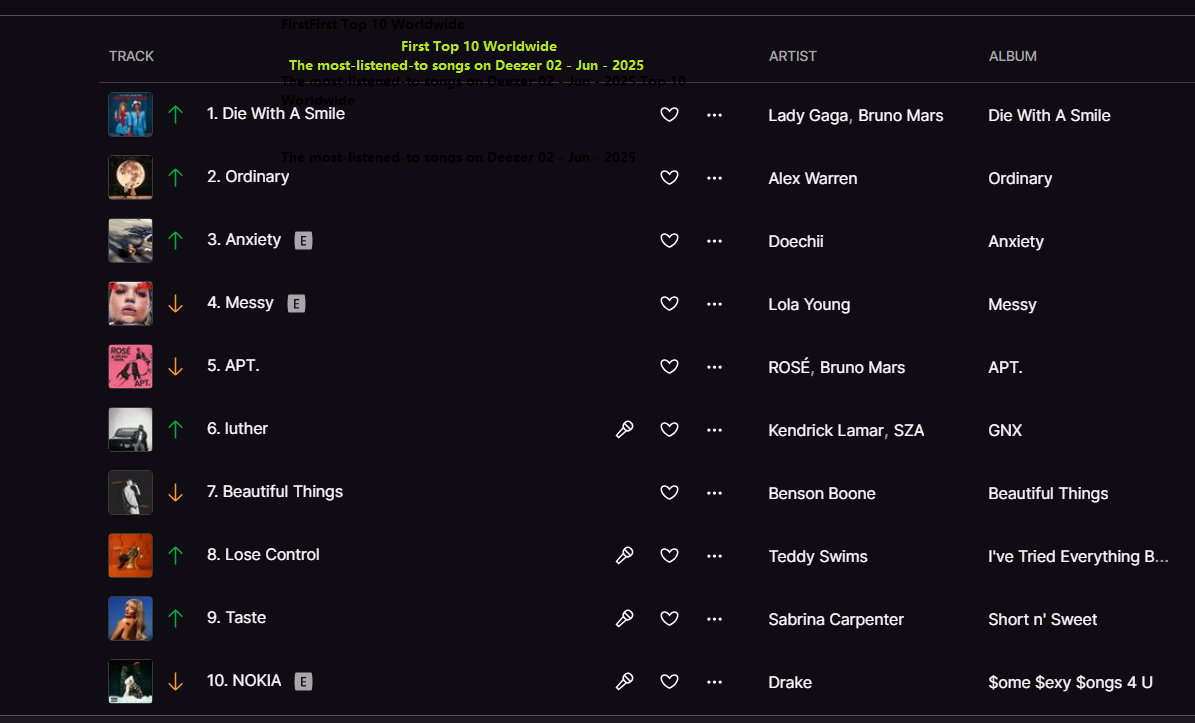Viewport: 1195px width, 723px height.
Task: Like the track Die With A Smile
Action: pos(669,115)
